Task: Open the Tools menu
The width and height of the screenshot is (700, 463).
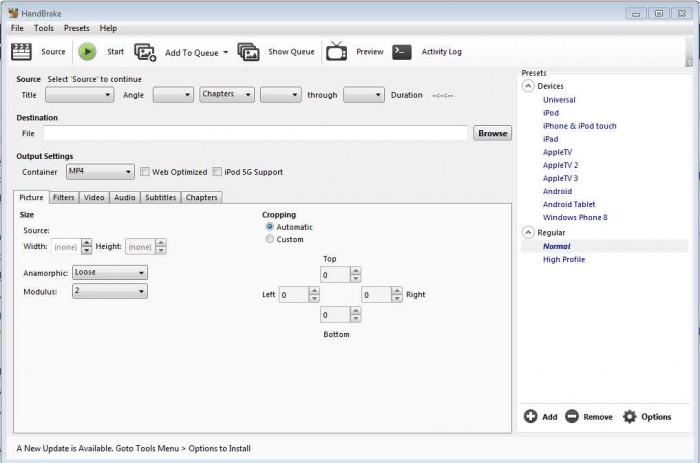Action: tap(44, 28)
